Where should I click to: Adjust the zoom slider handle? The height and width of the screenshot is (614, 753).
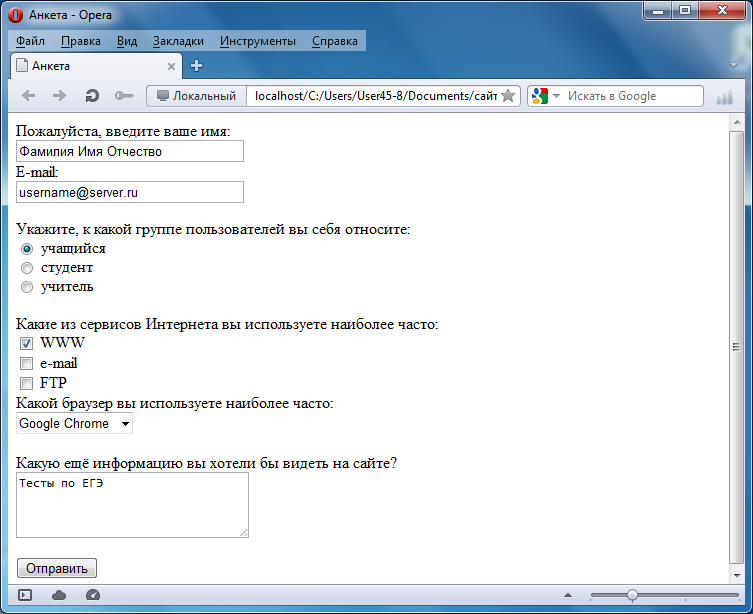click(632, 595)
